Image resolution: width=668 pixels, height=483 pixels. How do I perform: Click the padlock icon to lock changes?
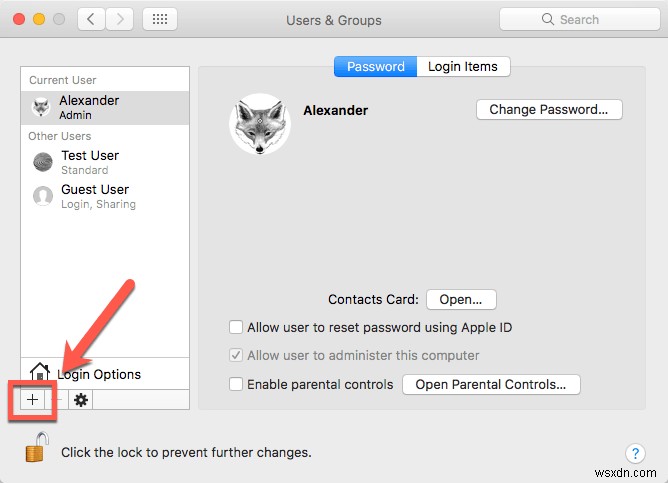[36, 446]
